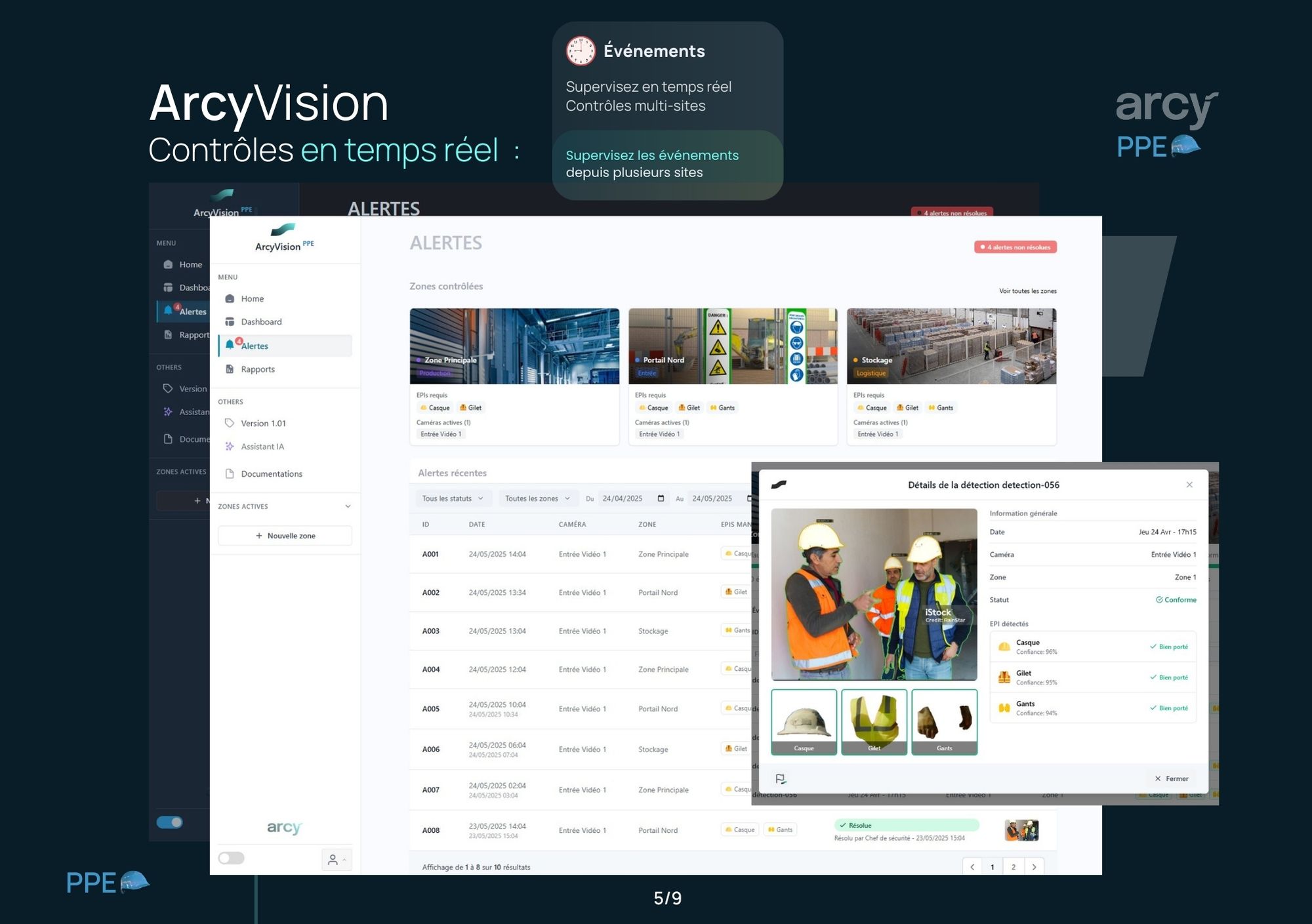Toggle the blue switch in the background window
The width and height of the screenshot is (1312, 924).
[x=169, y=822]
